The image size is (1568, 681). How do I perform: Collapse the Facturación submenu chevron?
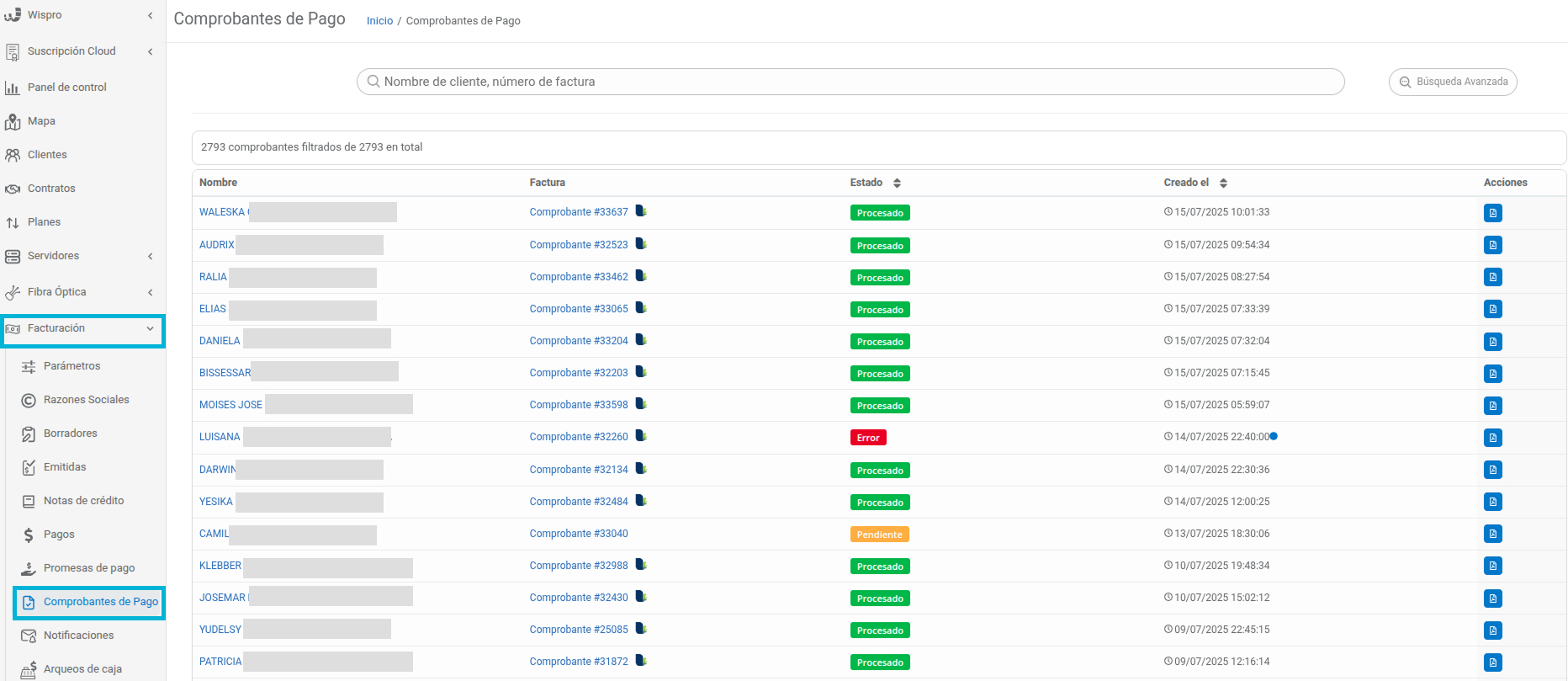pyautogui.click(x=151, y=328)
